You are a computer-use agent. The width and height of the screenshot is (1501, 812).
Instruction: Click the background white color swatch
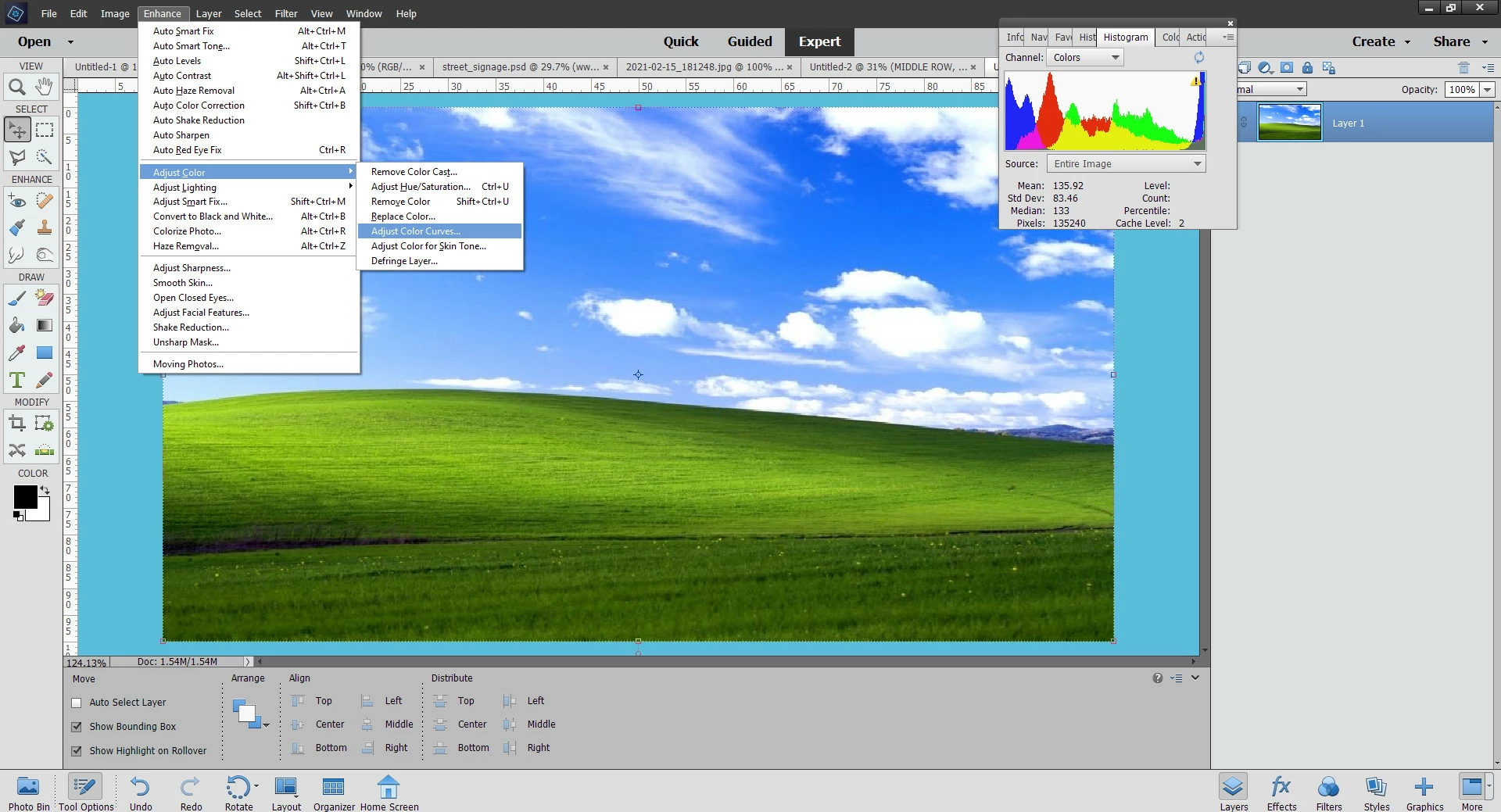[41, 512]
